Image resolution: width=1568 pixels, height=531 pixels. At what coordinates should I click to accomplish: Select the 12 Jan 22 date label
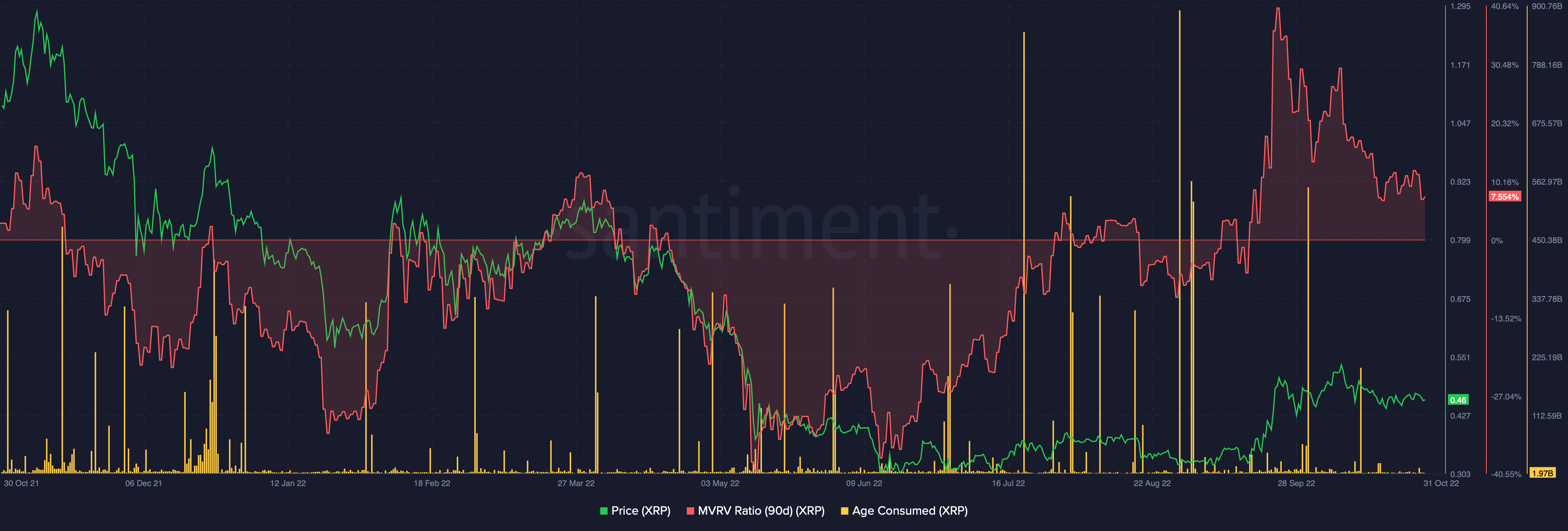(288, 484)
